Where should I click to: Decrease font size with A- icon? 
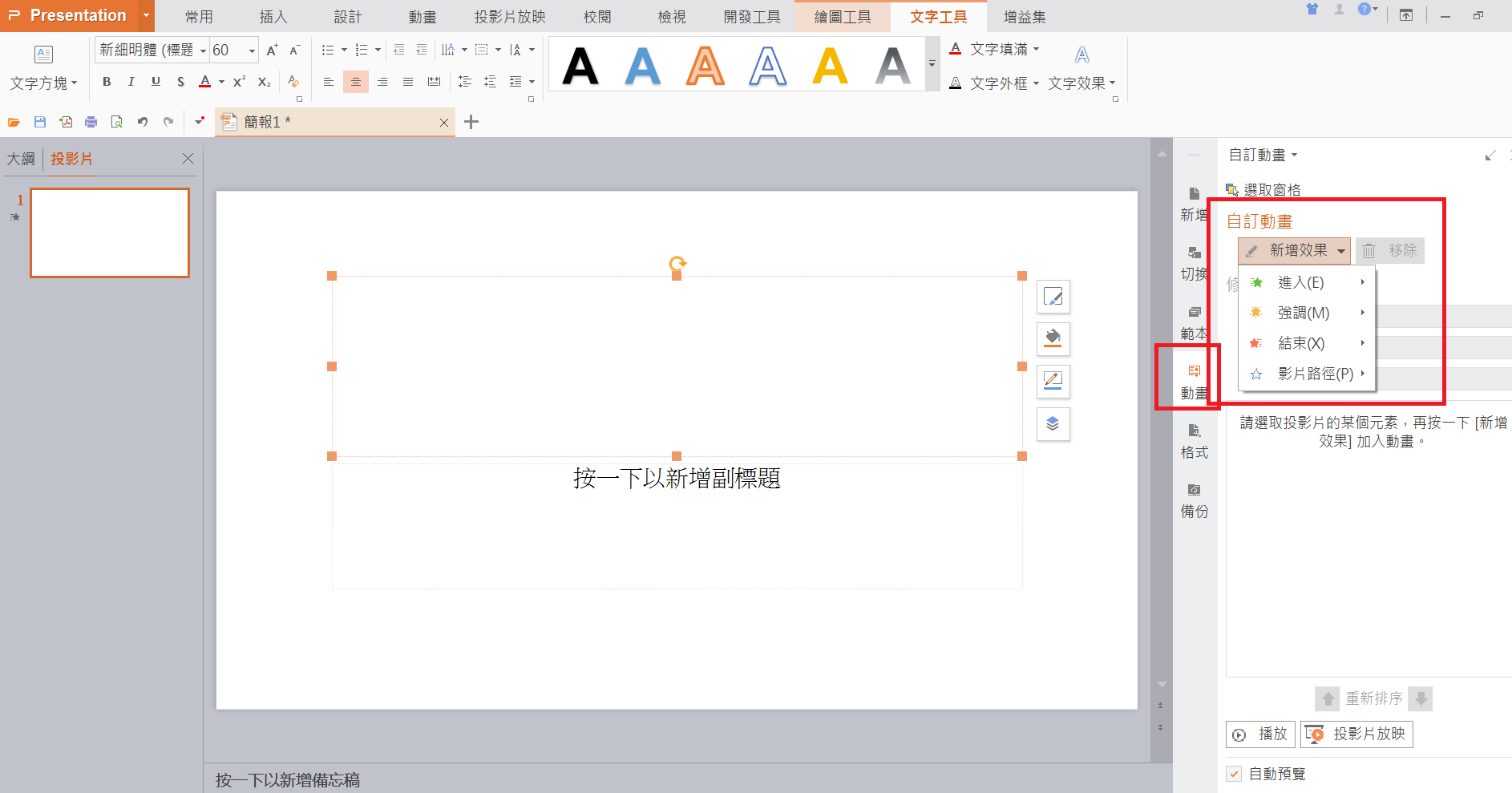(295, 51)
